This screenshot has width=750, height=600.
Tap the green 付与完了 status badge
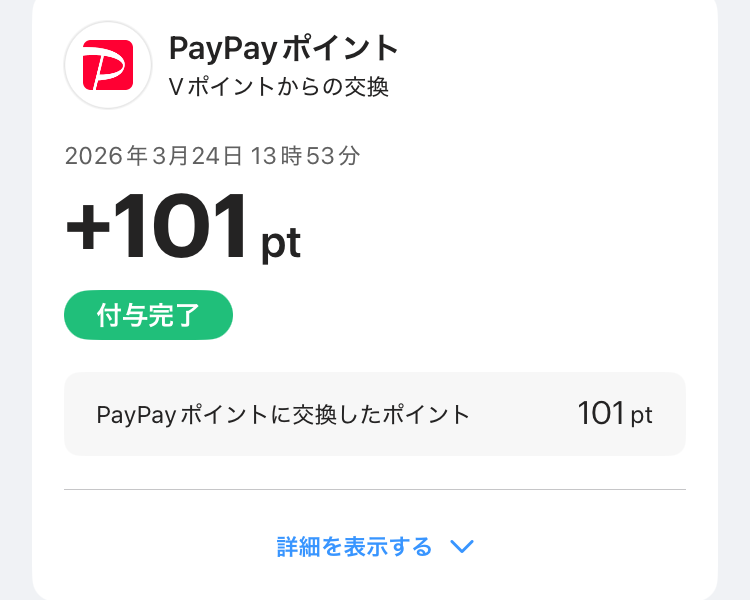(x=148, y=316)
